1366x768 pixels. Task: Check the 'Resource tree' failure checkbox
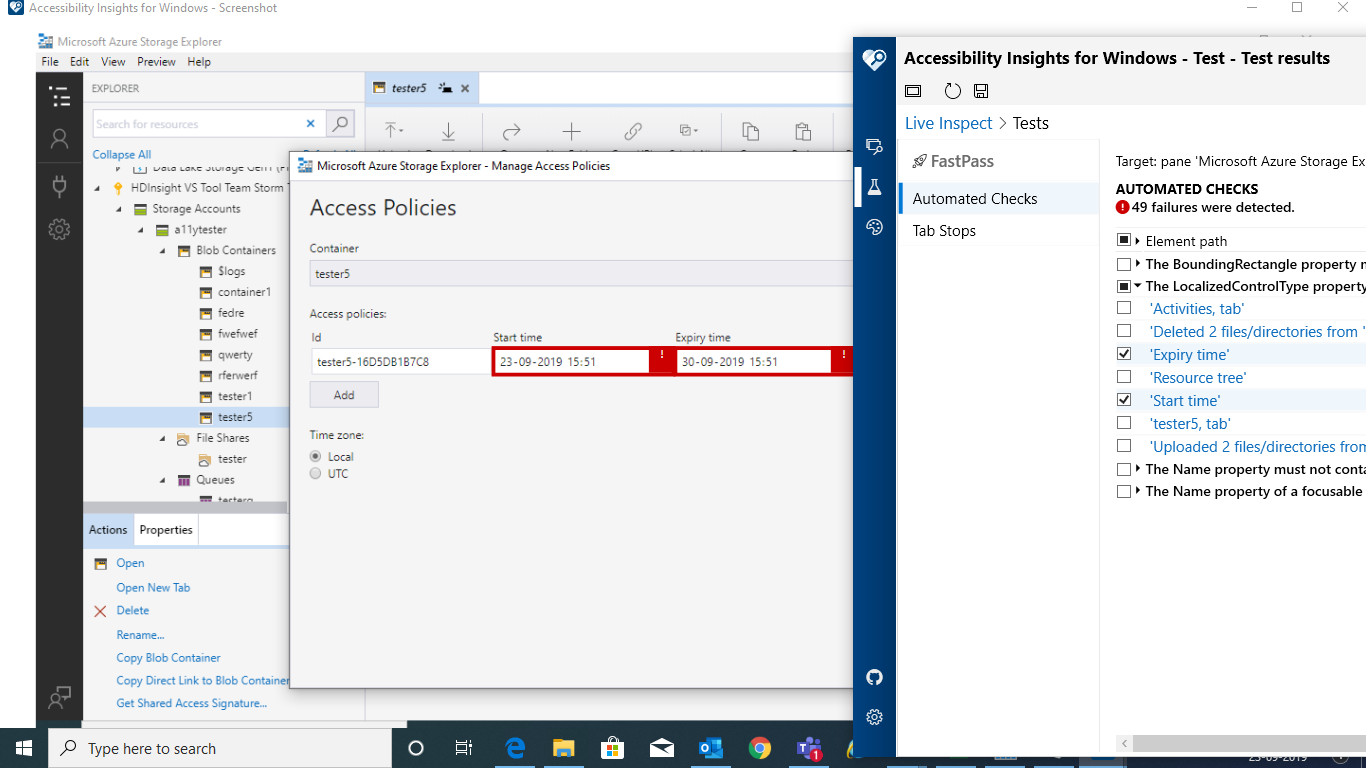coord(1123,377)
